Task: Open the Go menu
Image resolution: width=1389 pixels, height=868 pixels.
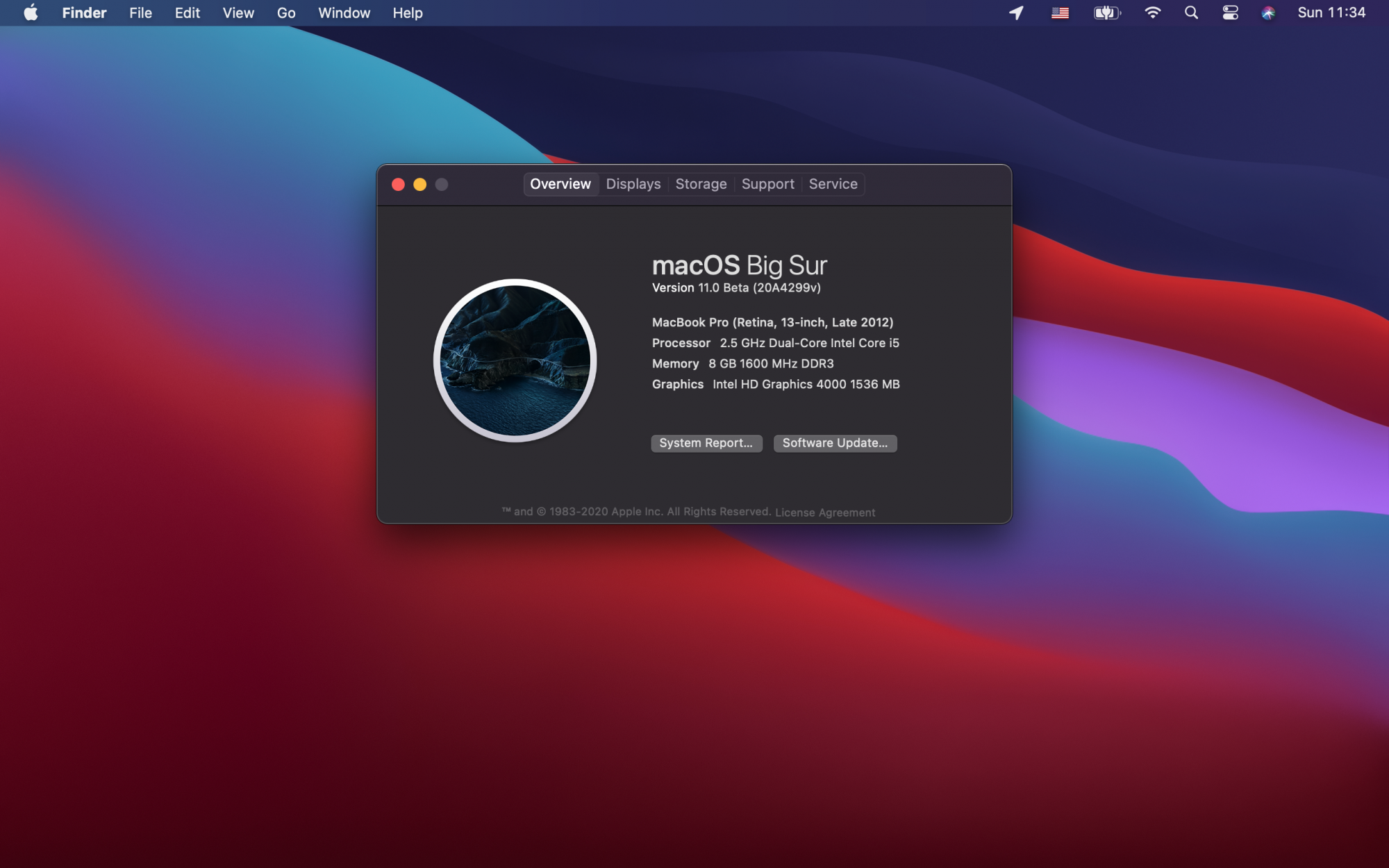Action: click(x=285, y=12)
